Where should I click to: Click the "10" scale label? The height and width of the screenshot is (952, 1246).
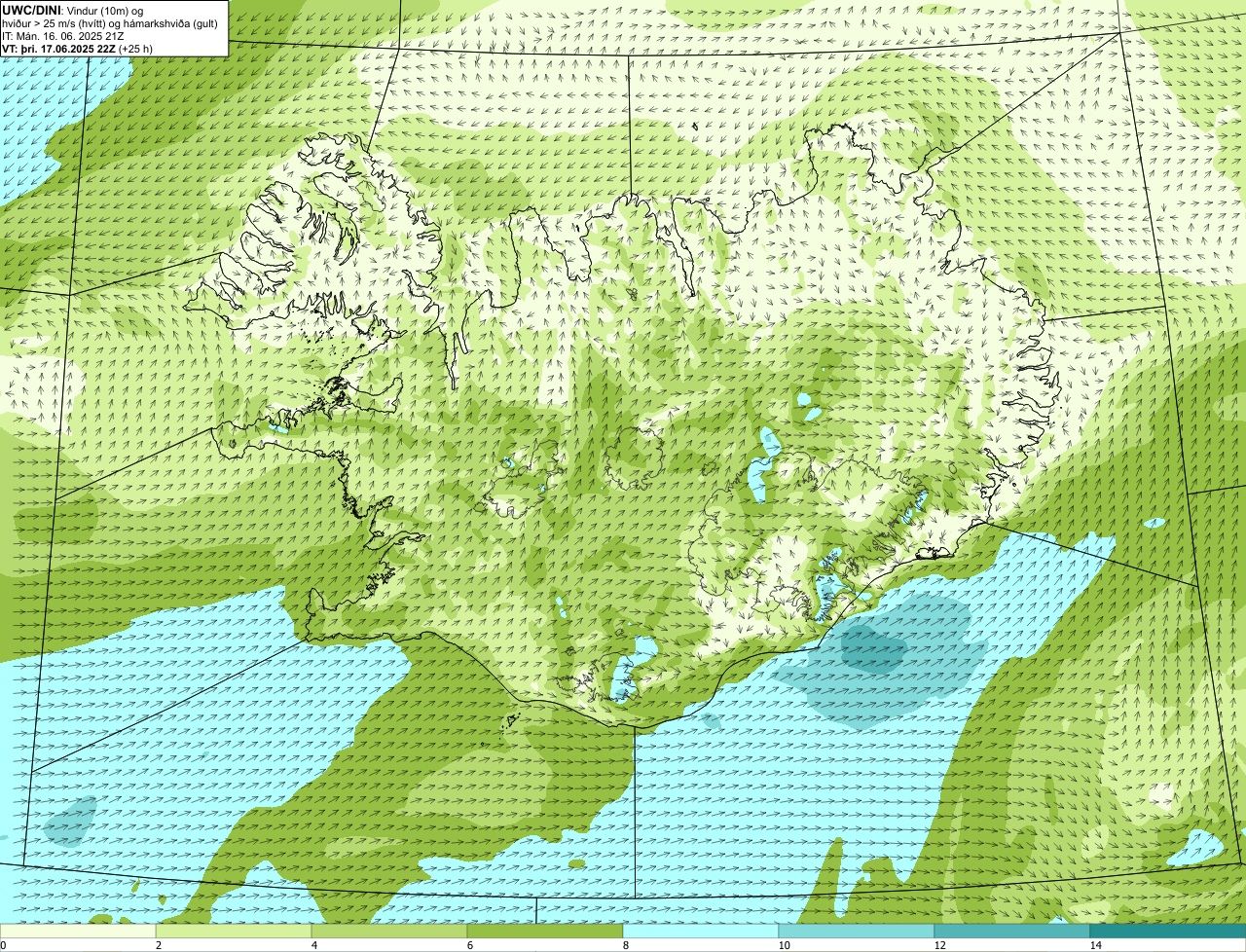[783, 945]
